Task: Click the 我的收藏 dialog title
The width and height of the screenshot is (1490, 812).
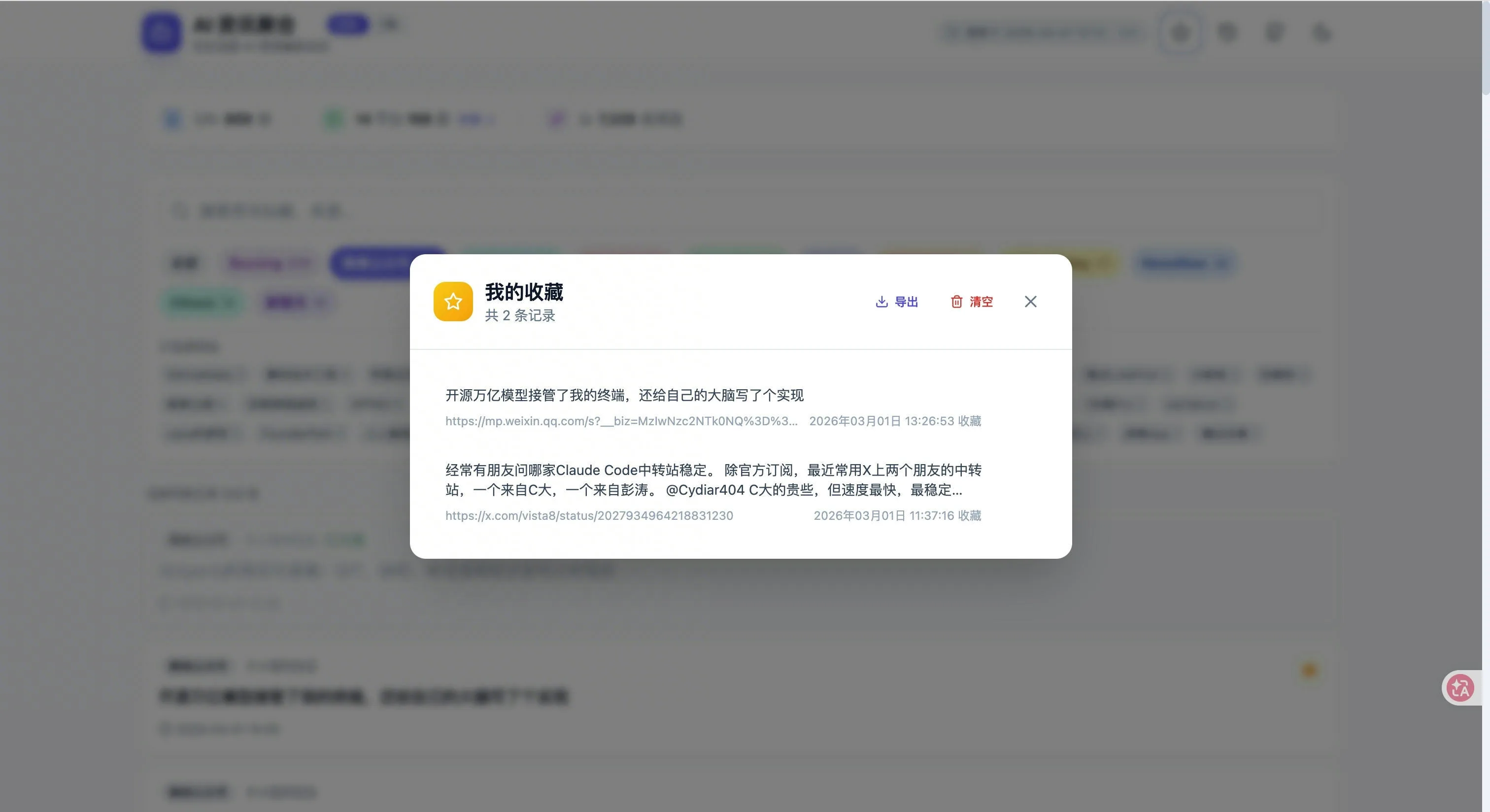Action: coord(523,292)
